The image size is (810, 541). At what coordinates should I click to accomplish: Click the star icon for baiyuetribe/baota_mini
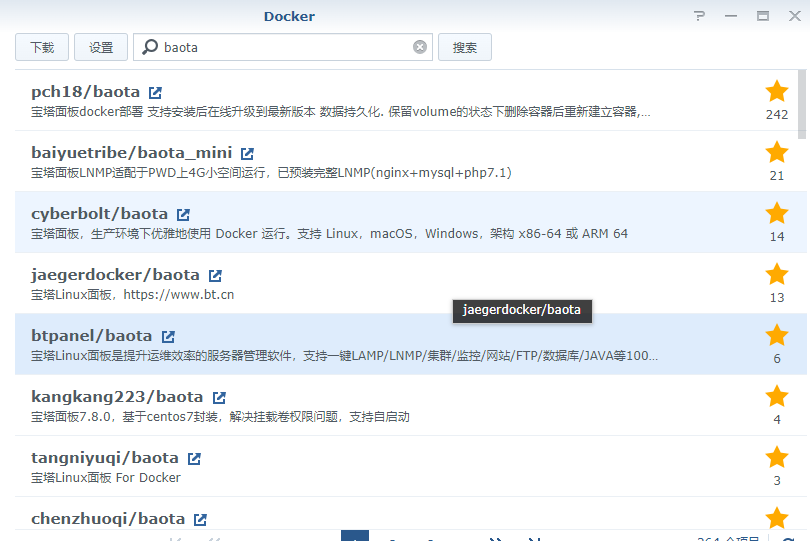point(776,152)
